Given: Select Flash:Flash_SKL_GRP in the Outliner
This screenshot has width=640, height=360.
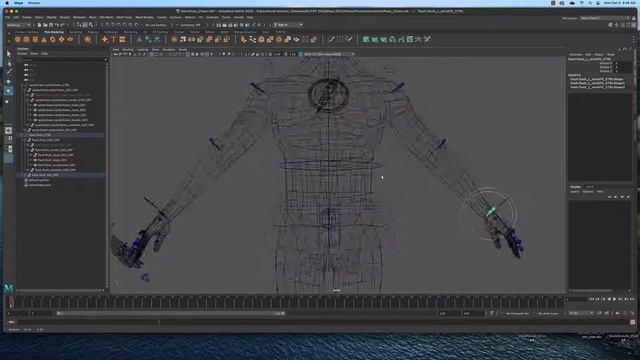Looking at the screenshot, I should click(45, 175).
